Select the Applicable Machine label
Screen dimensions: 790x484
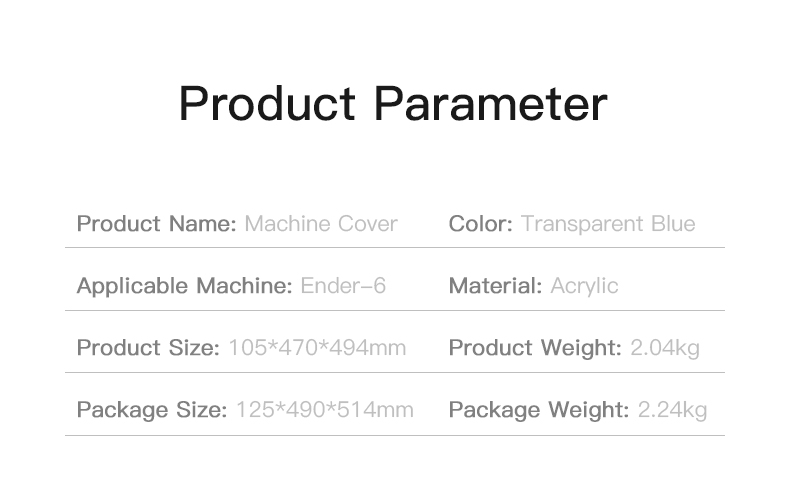click(x=184, y=286)
